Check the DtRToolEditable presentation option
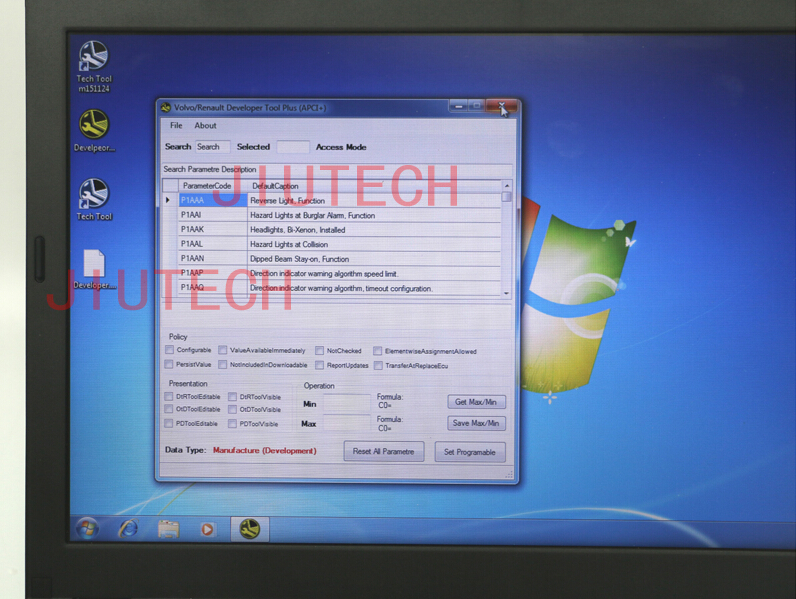796x599 pixels. (169, 397)
